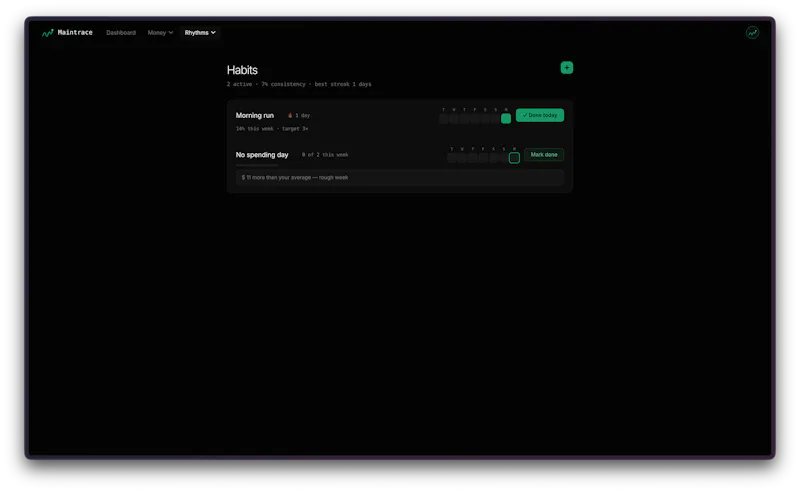This screenshot has height=492, width=800.
Task: Open the profile avatar icon in the header
Action: (x=752, y=33)
